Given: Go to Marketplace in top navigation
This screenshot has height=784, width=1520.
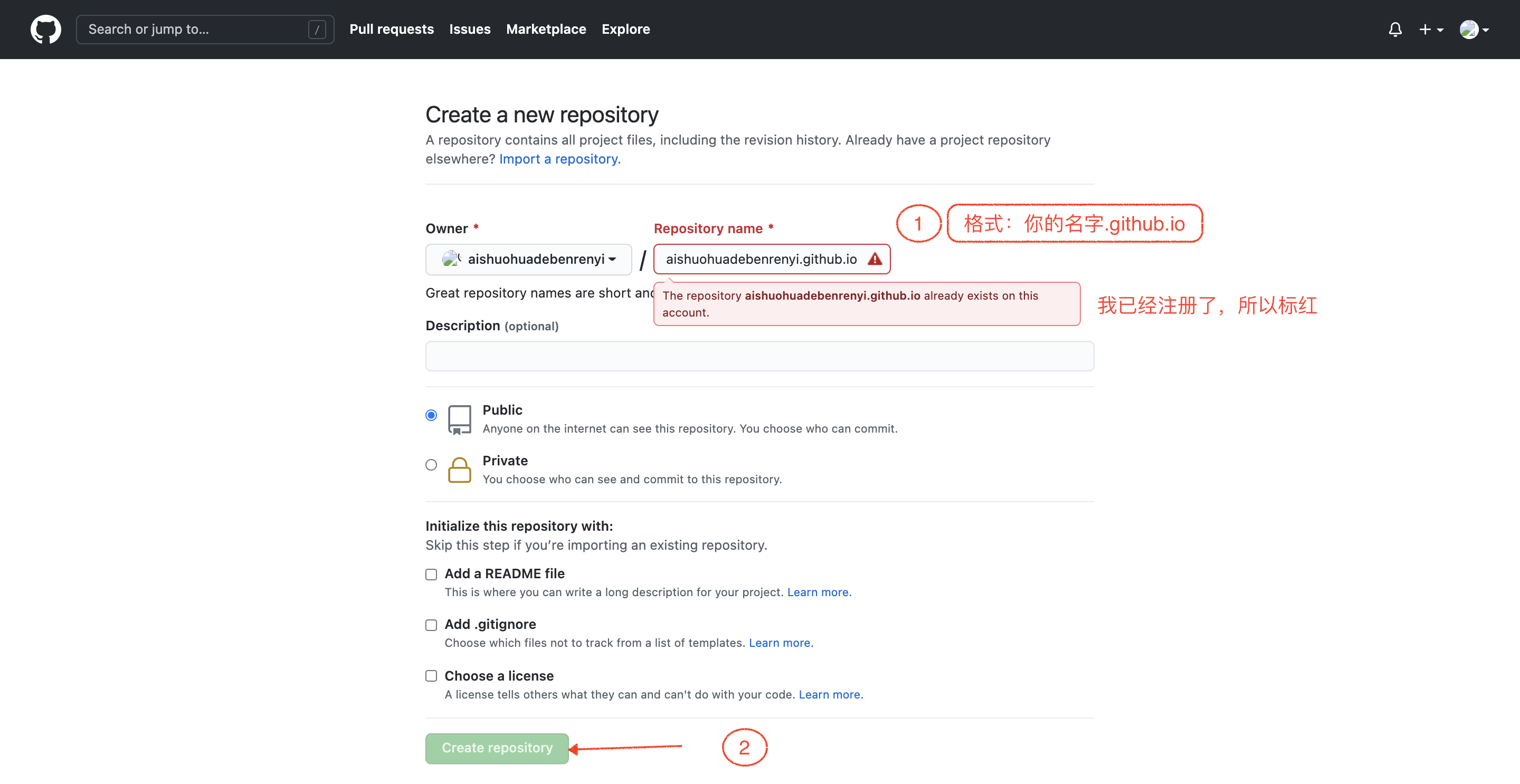Looking at the screenshot, I should tap(546, 29).
